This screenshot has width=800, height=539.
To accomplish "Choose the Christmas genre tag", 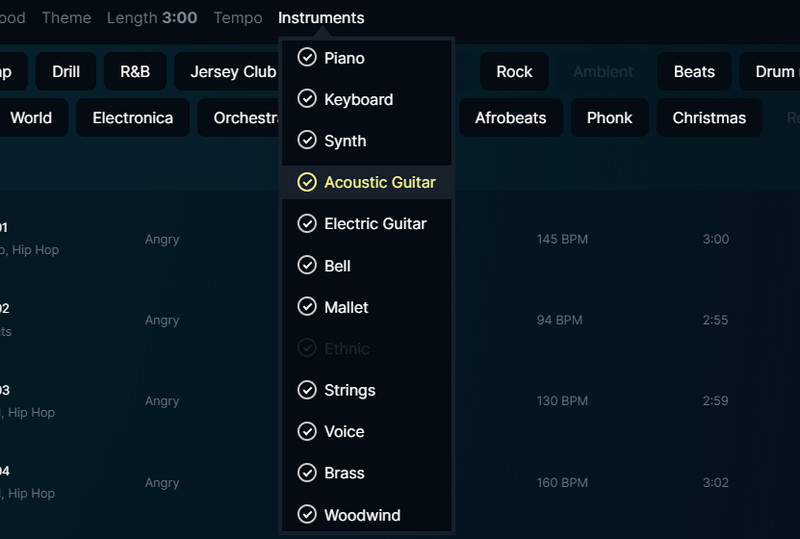I will (x=709, y=118).
